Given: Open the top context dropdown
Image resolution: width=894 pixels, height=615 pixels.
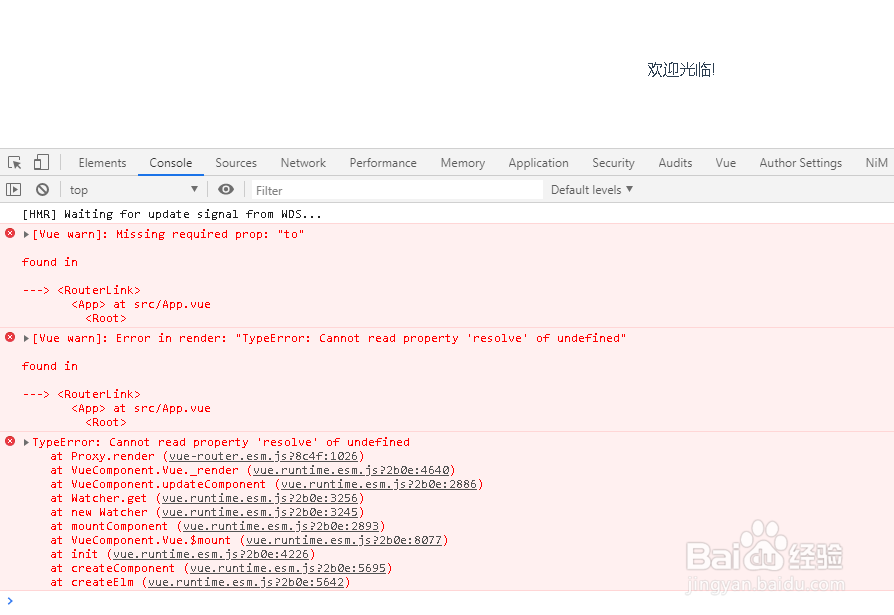Looking at the screenshot, I should (x=133, y=190).
